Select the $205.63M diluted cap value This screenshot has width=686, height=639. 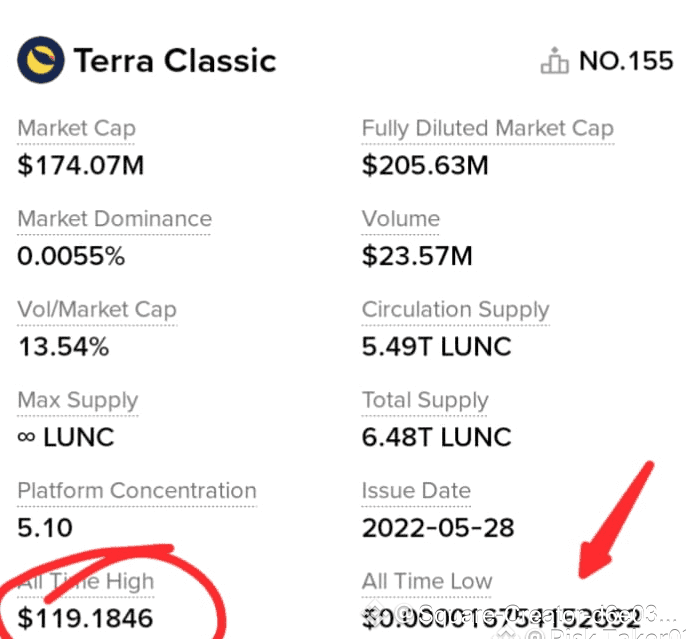[425, 165]
